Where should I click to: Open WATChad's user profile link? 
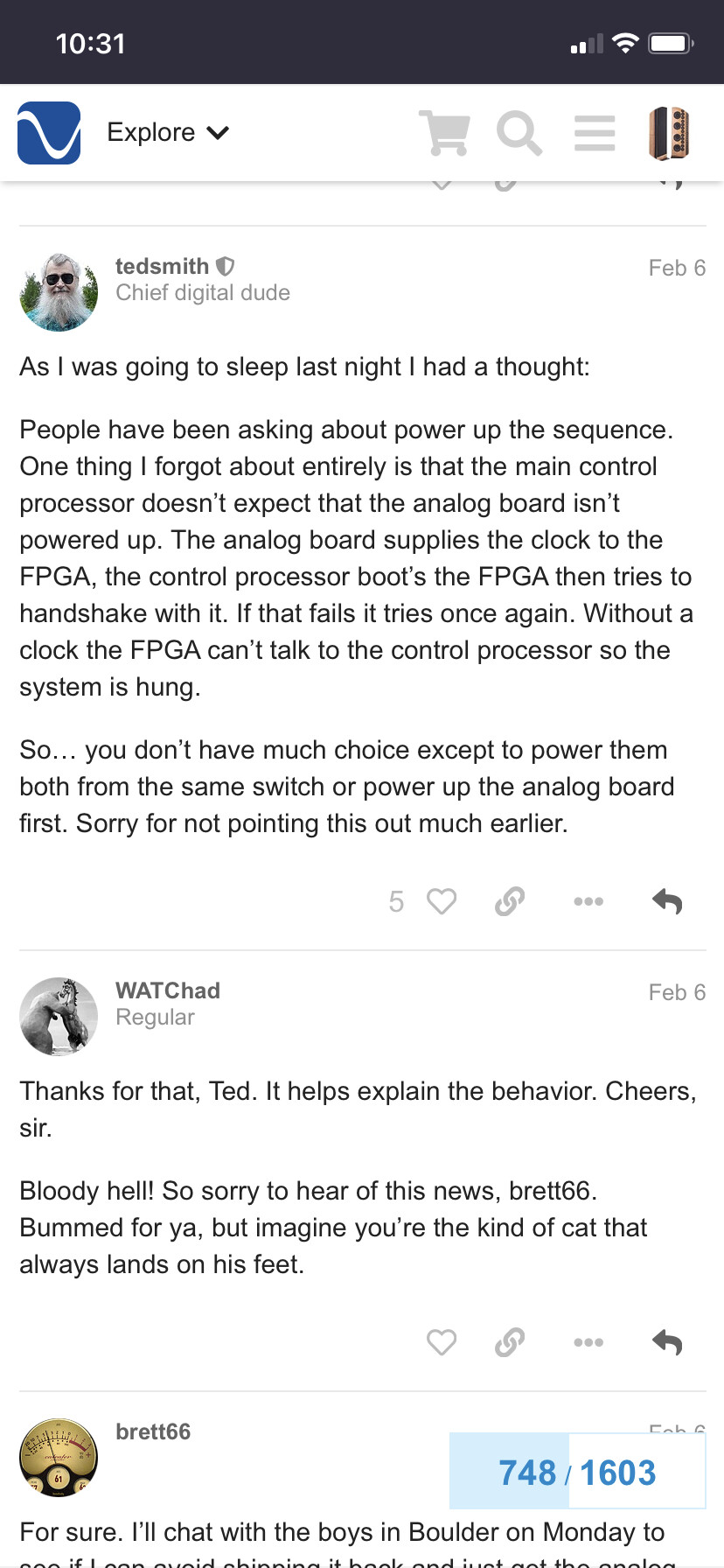tap(167, 990)
